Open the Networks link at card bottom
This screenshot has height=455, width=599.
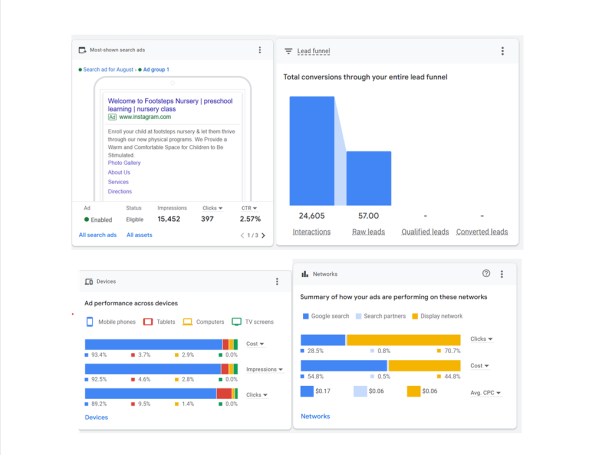click(315, 416)
